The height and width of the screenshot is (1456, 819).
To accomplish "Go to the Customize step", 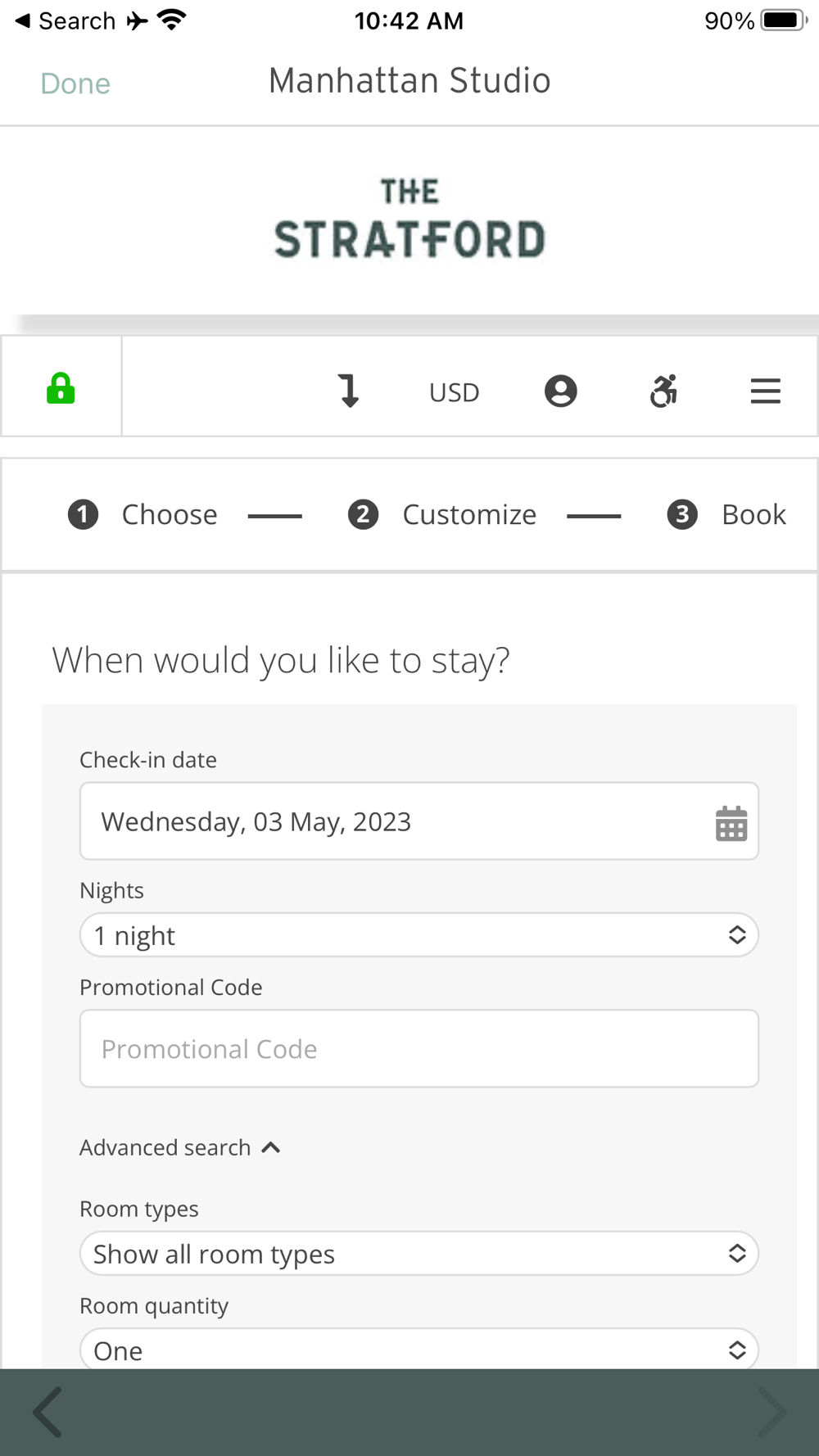I will click(x=443, y=515).
